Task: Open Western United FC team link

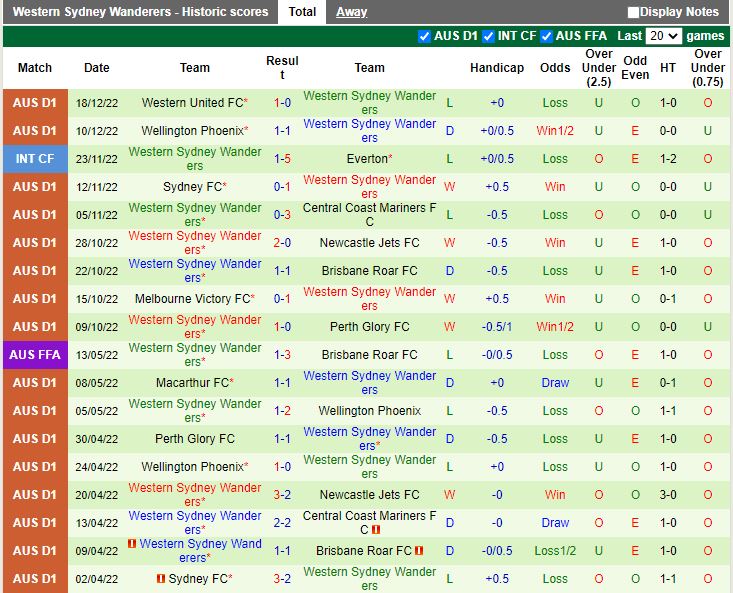Action: coord(192,103)
